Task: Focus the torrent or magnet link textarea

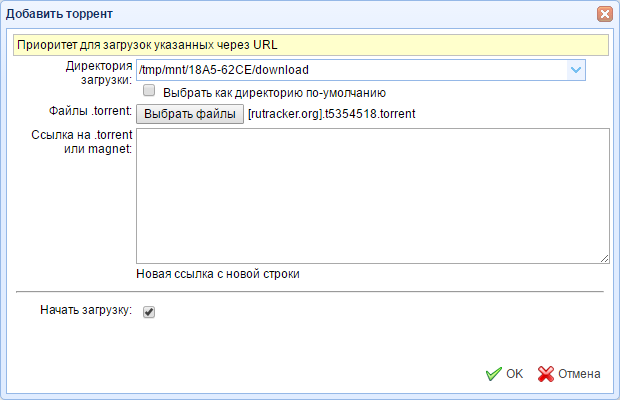Action: pyautogui.click(x=372, y=195)
